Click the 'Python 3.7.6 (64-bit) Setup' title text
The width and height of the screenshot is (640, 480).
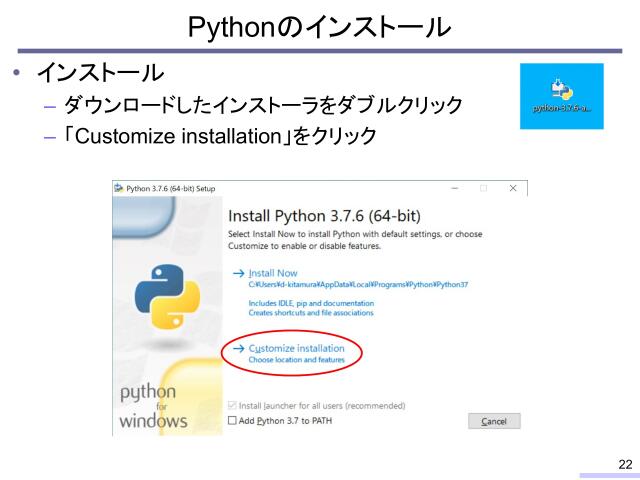pyautogui.click(x=170, y=188)
